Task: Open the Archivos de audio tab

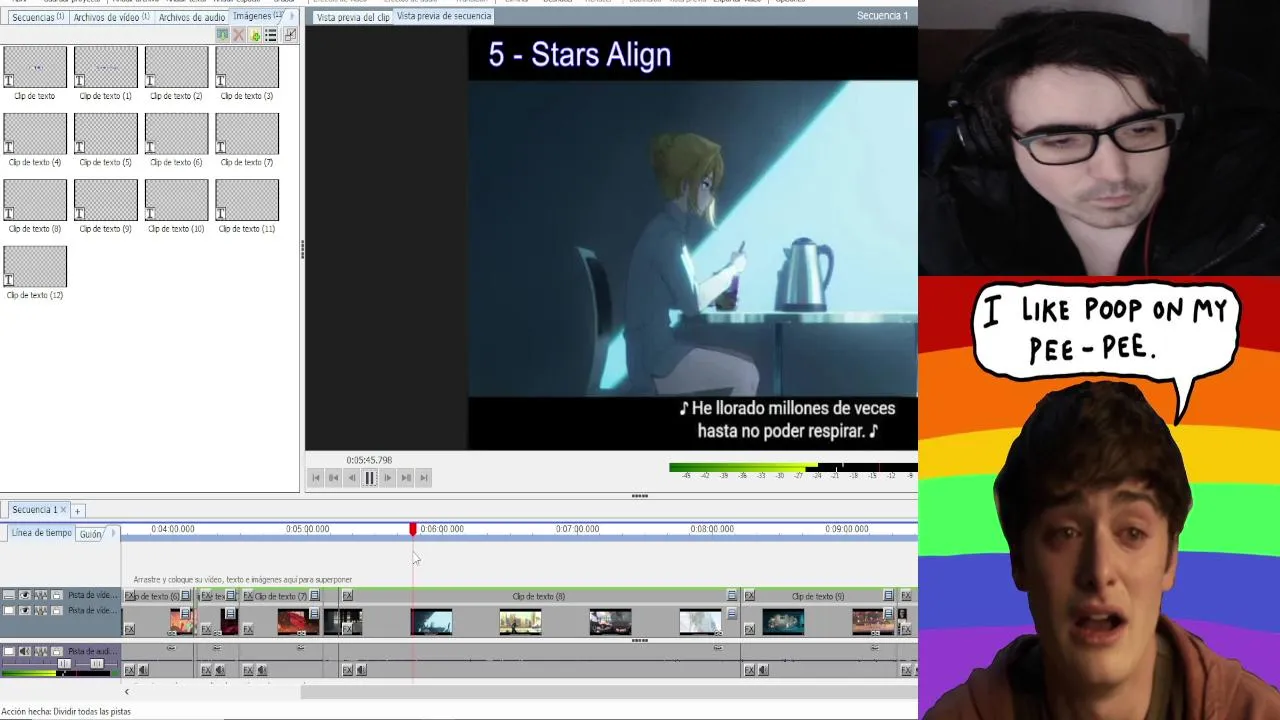Action: 192,17
